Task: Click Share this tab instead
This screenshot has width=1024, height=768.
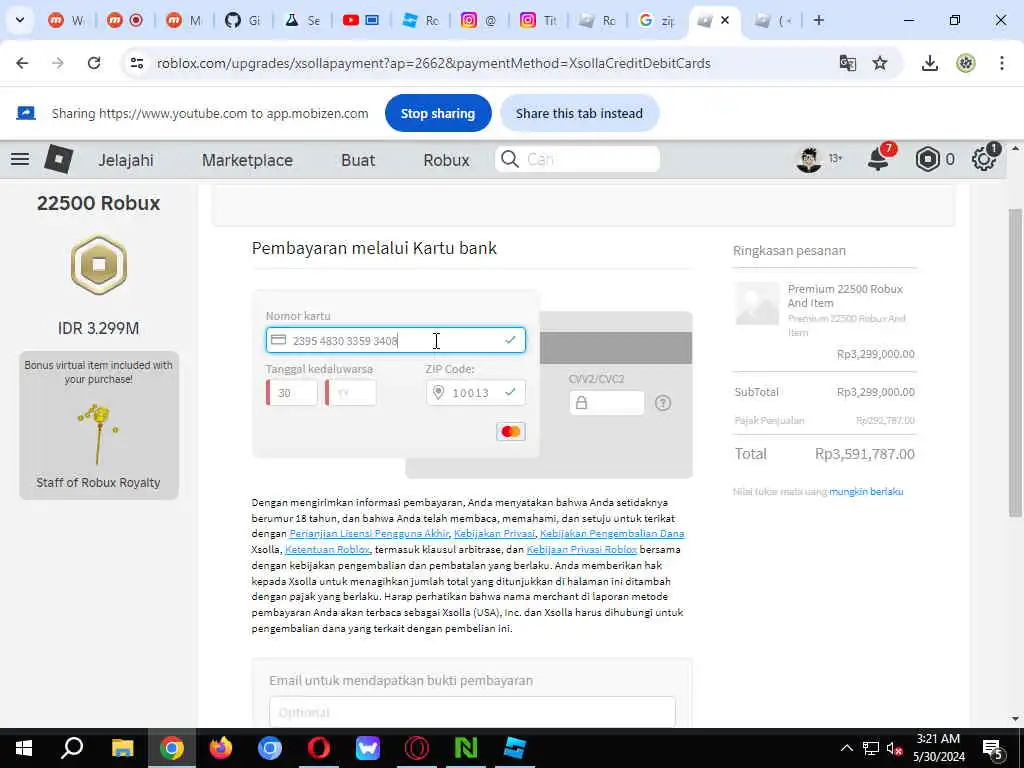Action: click(x=579, y=113)
